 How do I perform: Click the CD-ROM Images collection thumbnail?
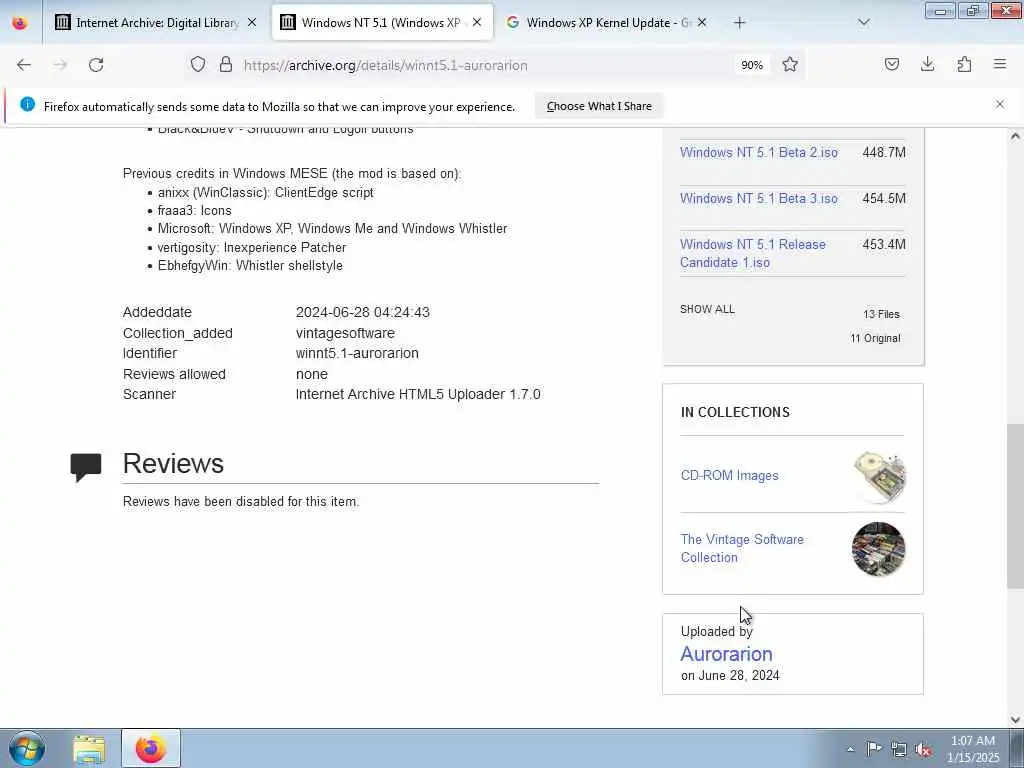click(x=879, y=477)
